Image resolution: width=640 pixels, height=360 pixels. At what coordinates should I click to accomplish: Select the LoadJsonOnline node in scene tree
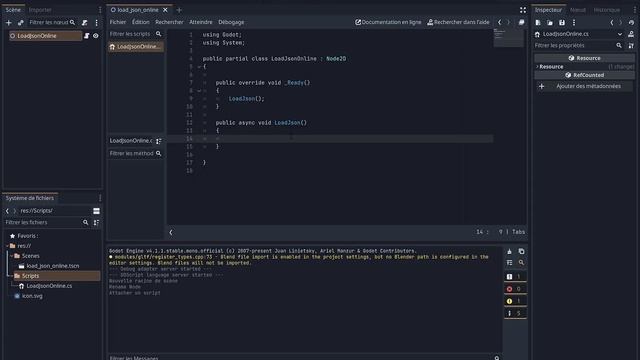point(45,36)
